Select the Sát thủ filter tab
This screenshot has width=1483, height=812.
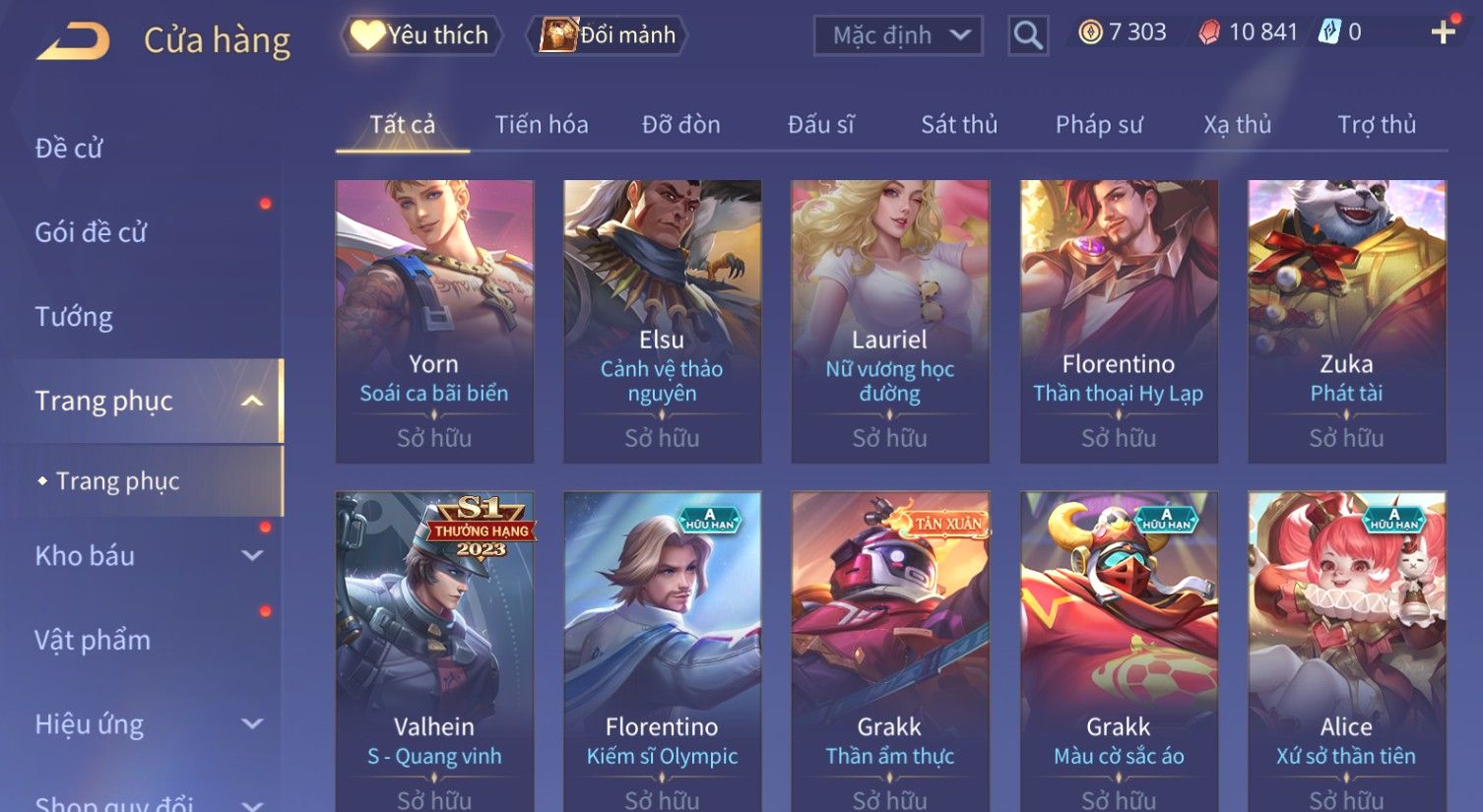(x=959, y=125)
